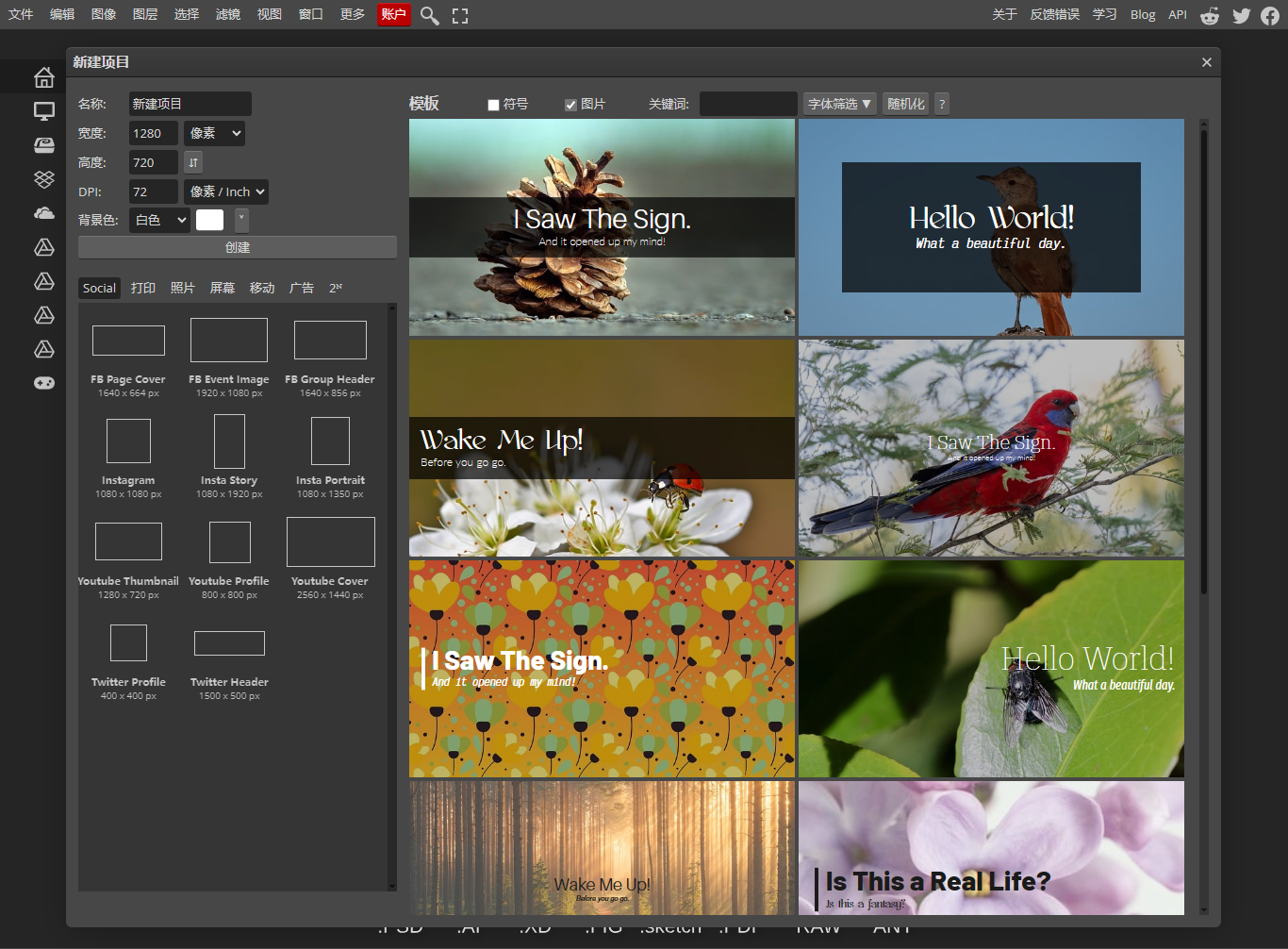Toggle fullscreen mode icon
Viewport: 1288px width, 949px height.
460,15
